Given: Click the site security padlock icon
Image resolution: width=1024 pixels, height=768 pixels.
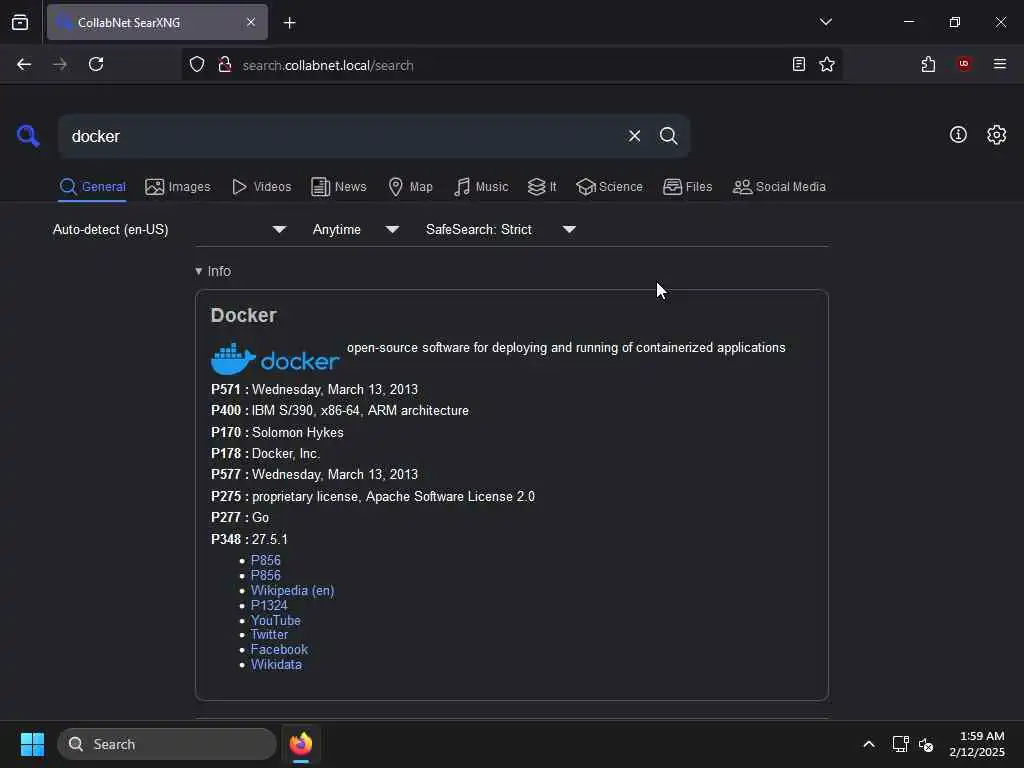Looking at the screenshot, I should tap(225, 65).
